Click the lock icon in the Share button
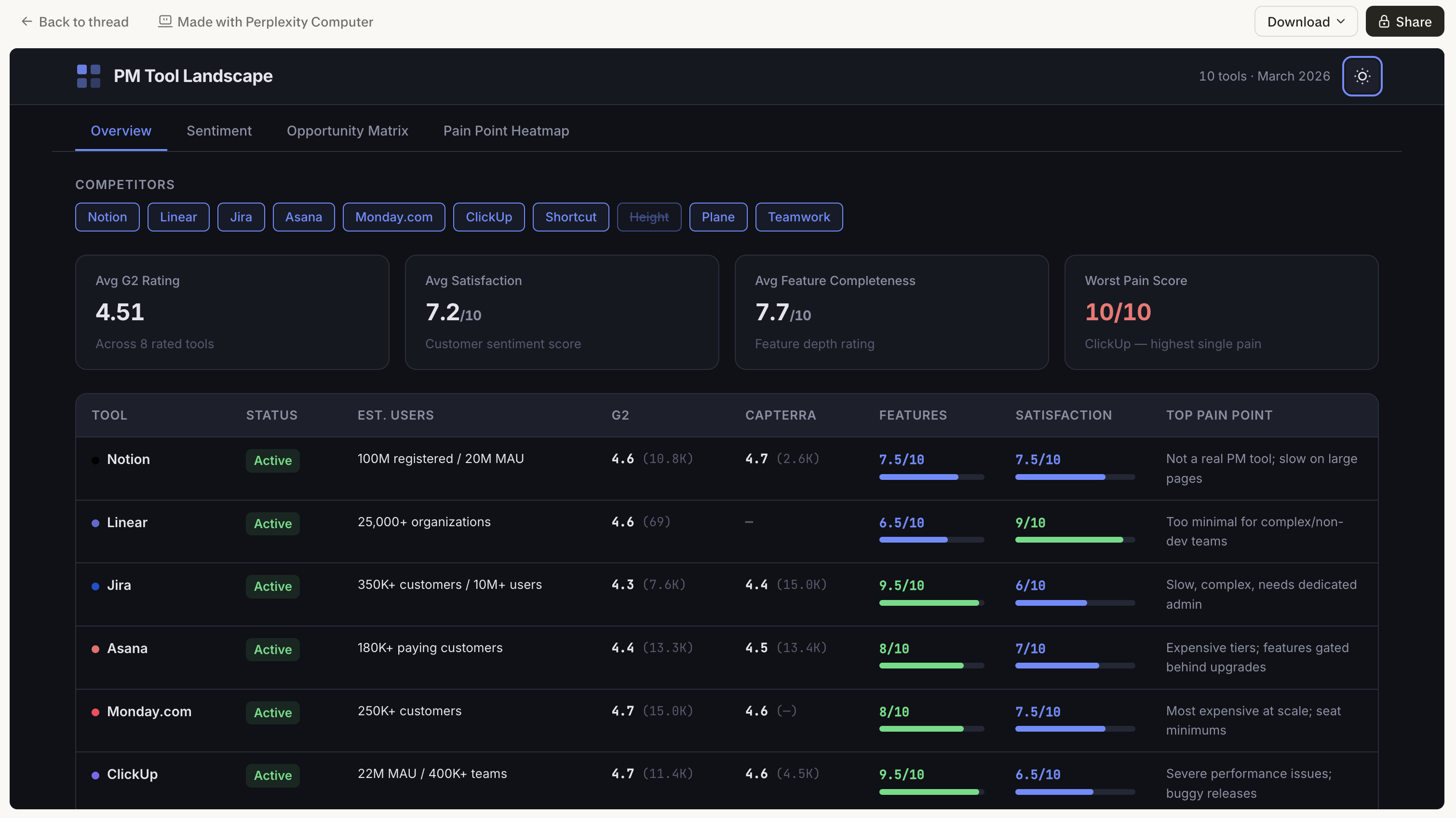This screenshot has height=818, width=1456. point(1384,22)
